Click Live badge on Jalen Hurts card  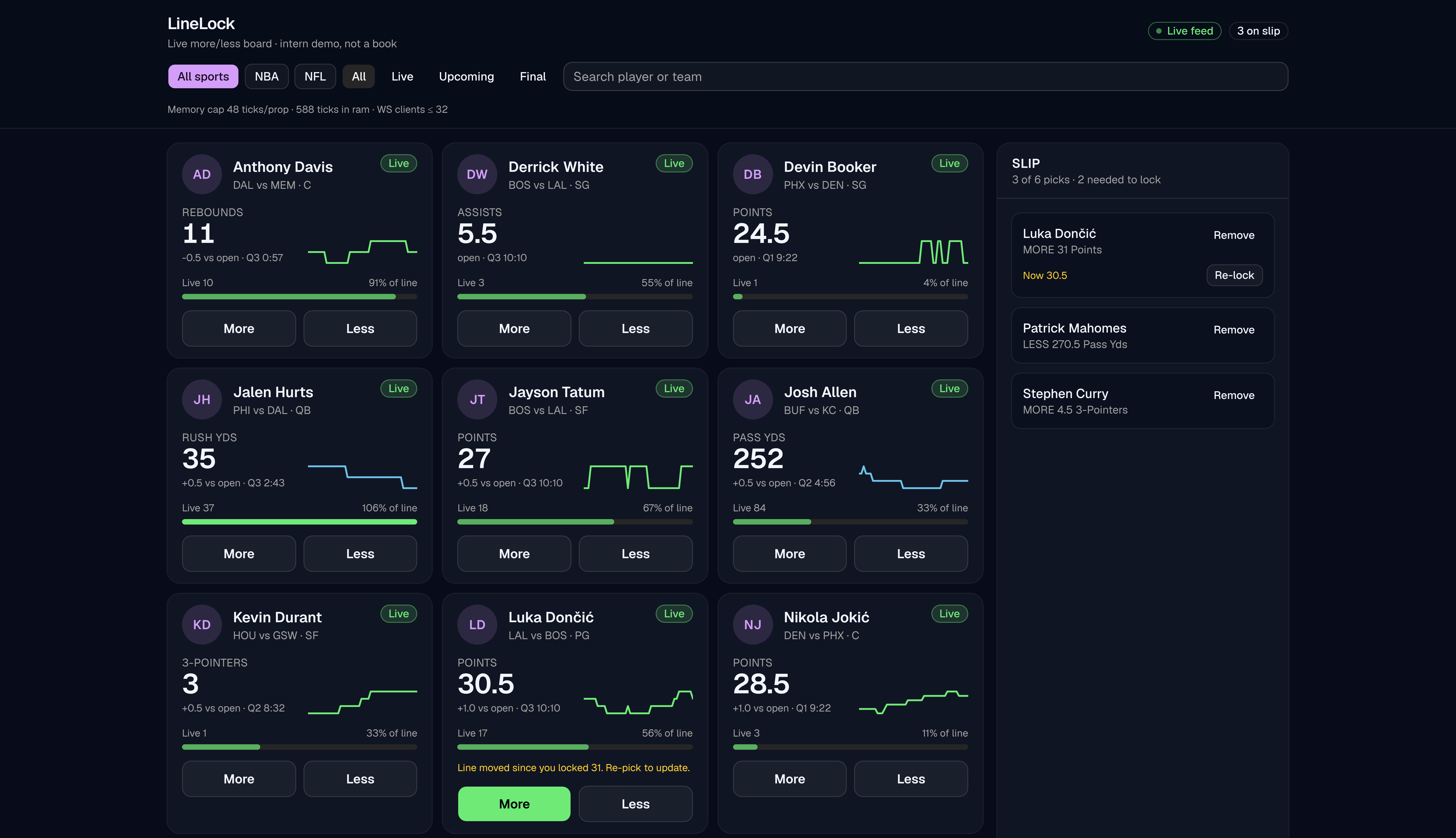(x=399, y=389)
